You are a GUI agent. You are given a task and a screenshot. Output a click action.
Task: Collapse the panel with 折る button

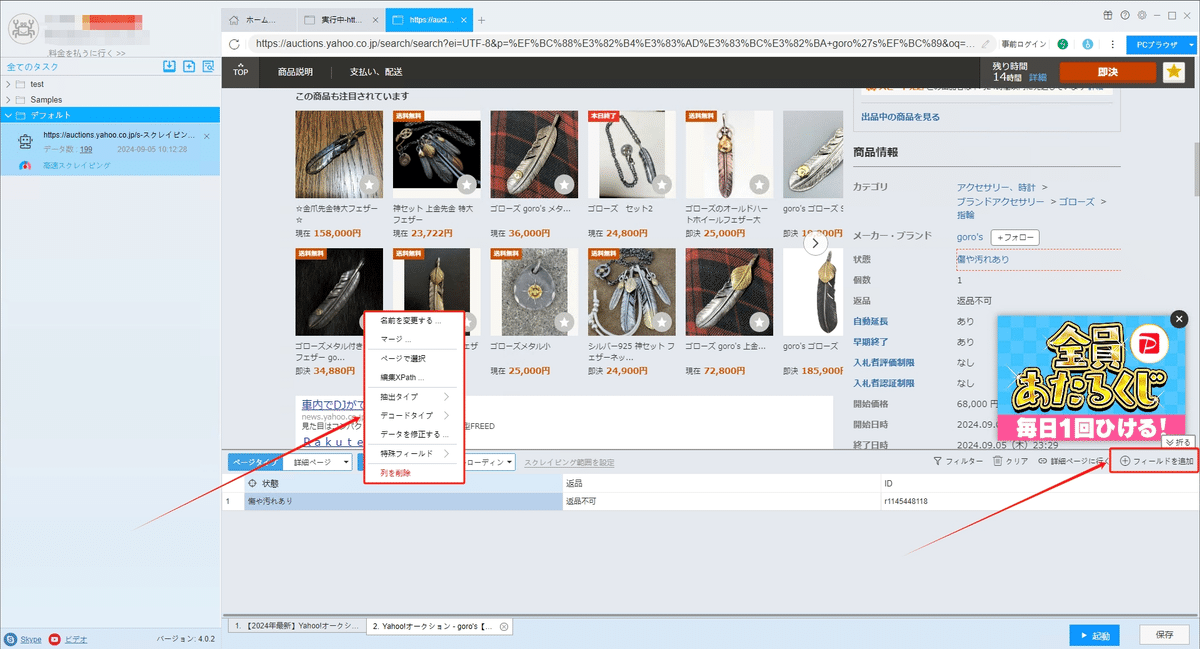coord(1180,442)
